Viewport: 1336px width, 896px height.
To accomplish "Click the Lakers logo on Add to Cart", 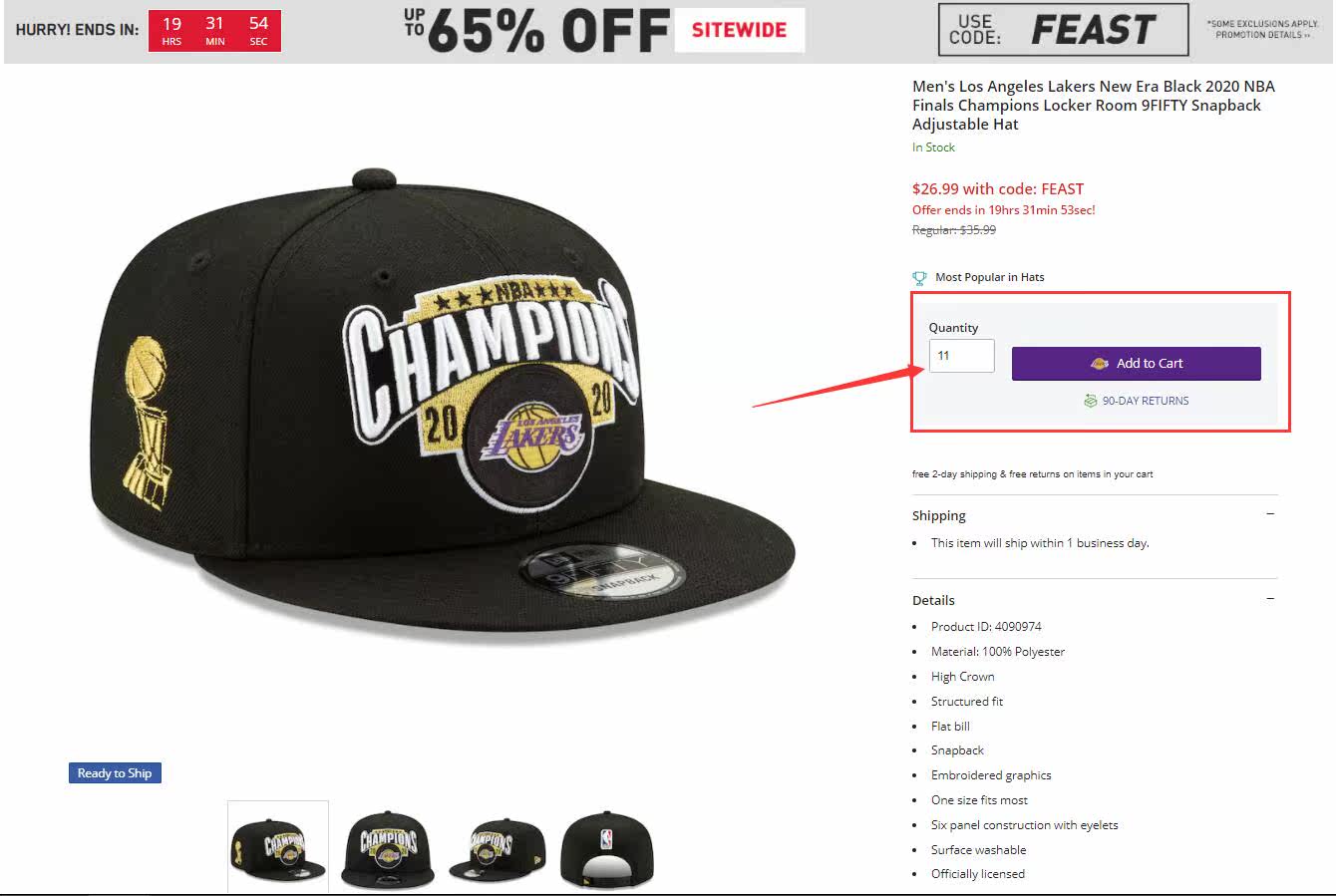I will 1100,364.
